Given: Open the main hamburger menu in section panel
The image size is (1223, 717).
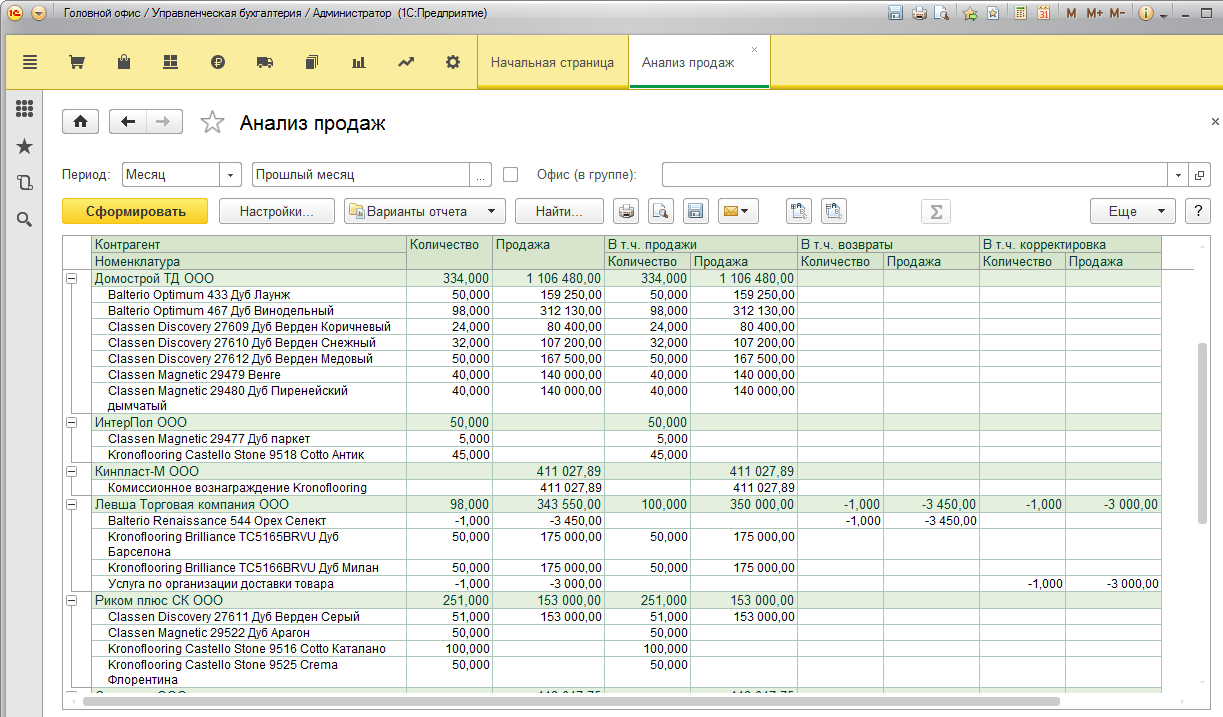Looking at the screenshot, I should coord(30,62).
